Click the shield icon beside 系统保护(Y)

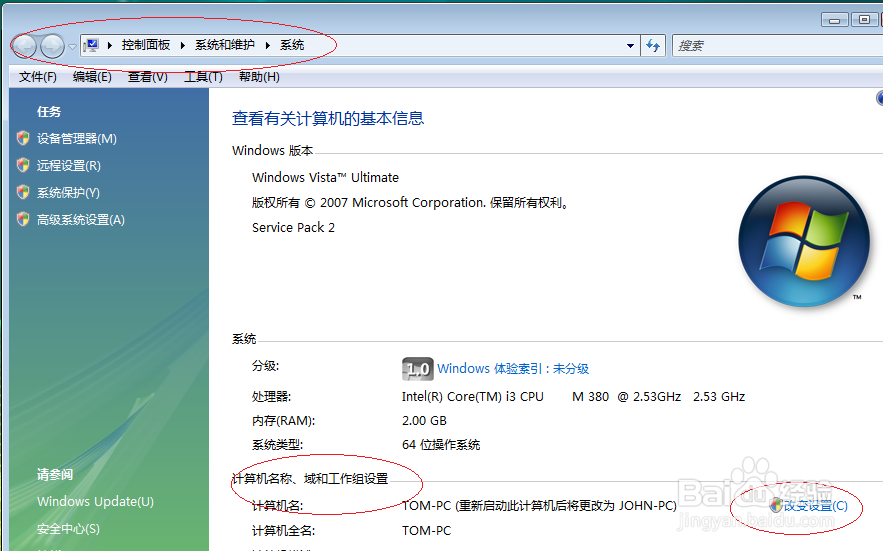[23, 192]
